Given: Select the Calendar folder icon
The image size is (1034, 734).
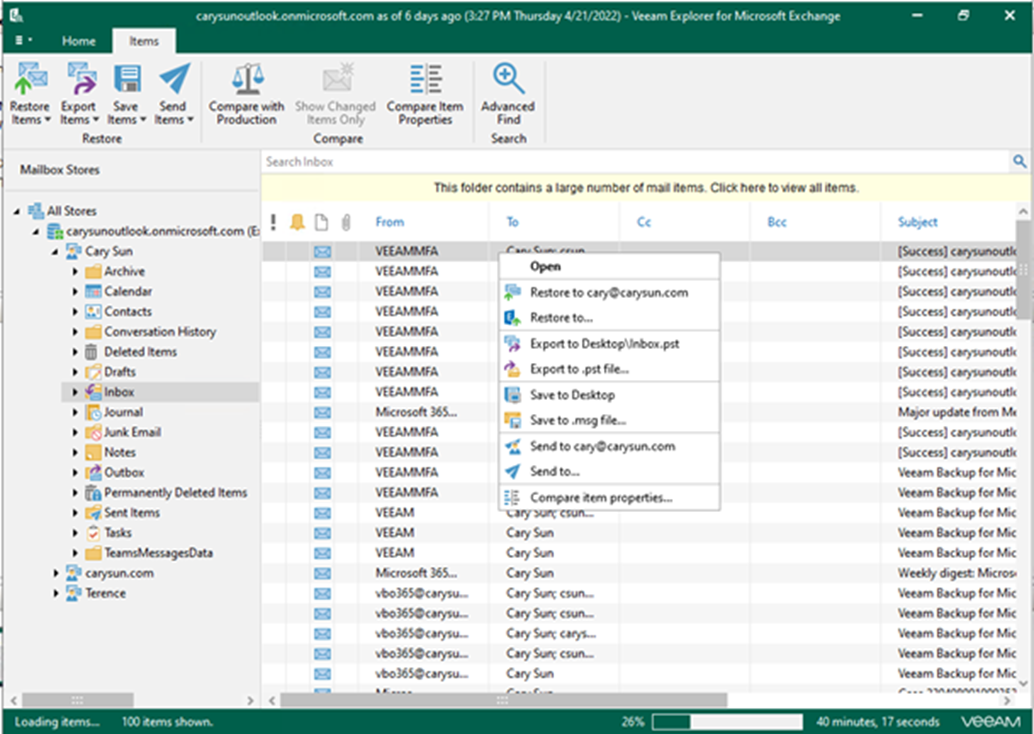Looking at the screenshot, I should tap(93, 291).
